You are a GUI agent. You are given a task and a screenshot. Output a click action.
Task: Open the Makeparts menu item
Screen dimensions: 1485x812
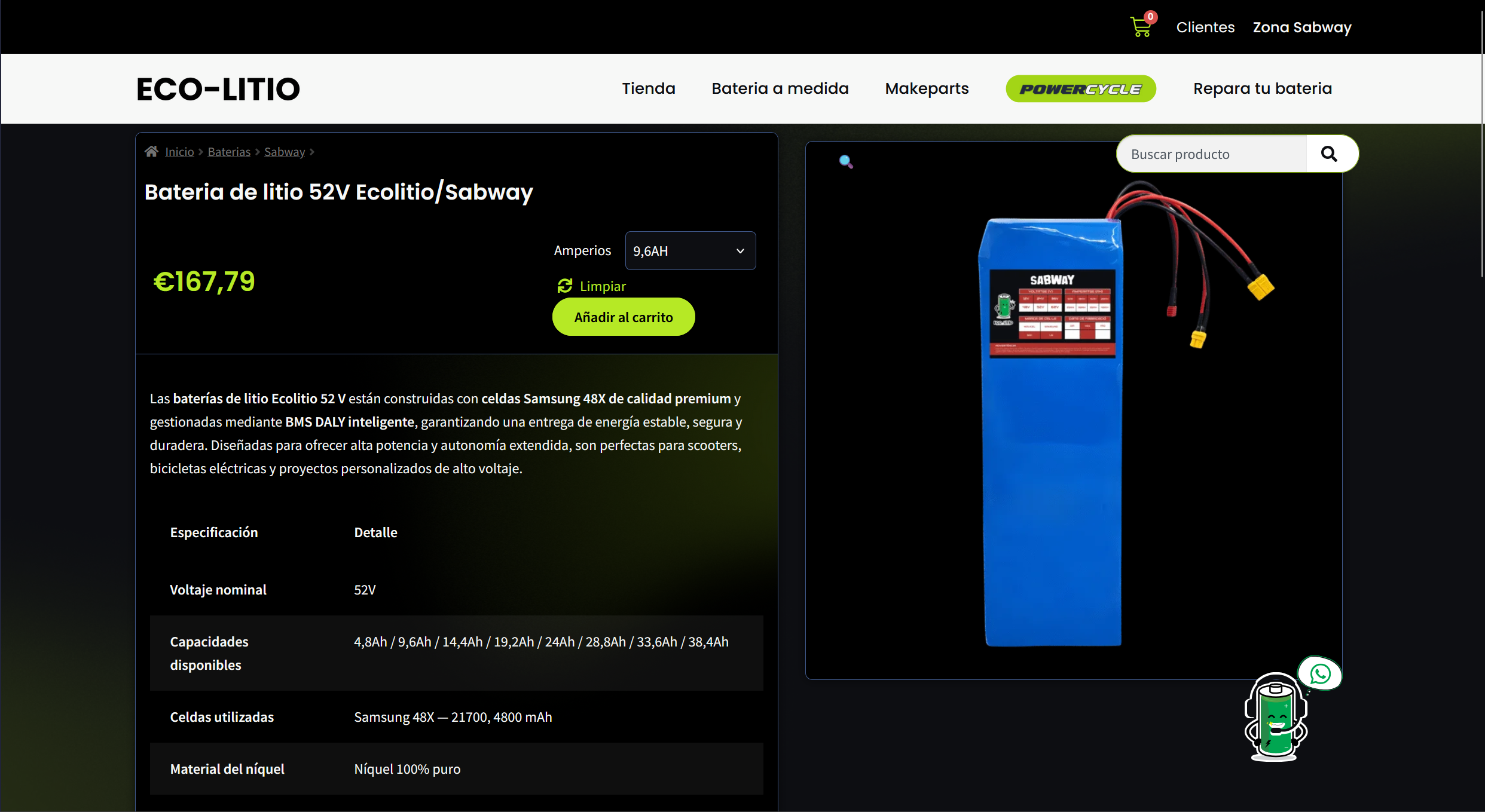point(927,88)
